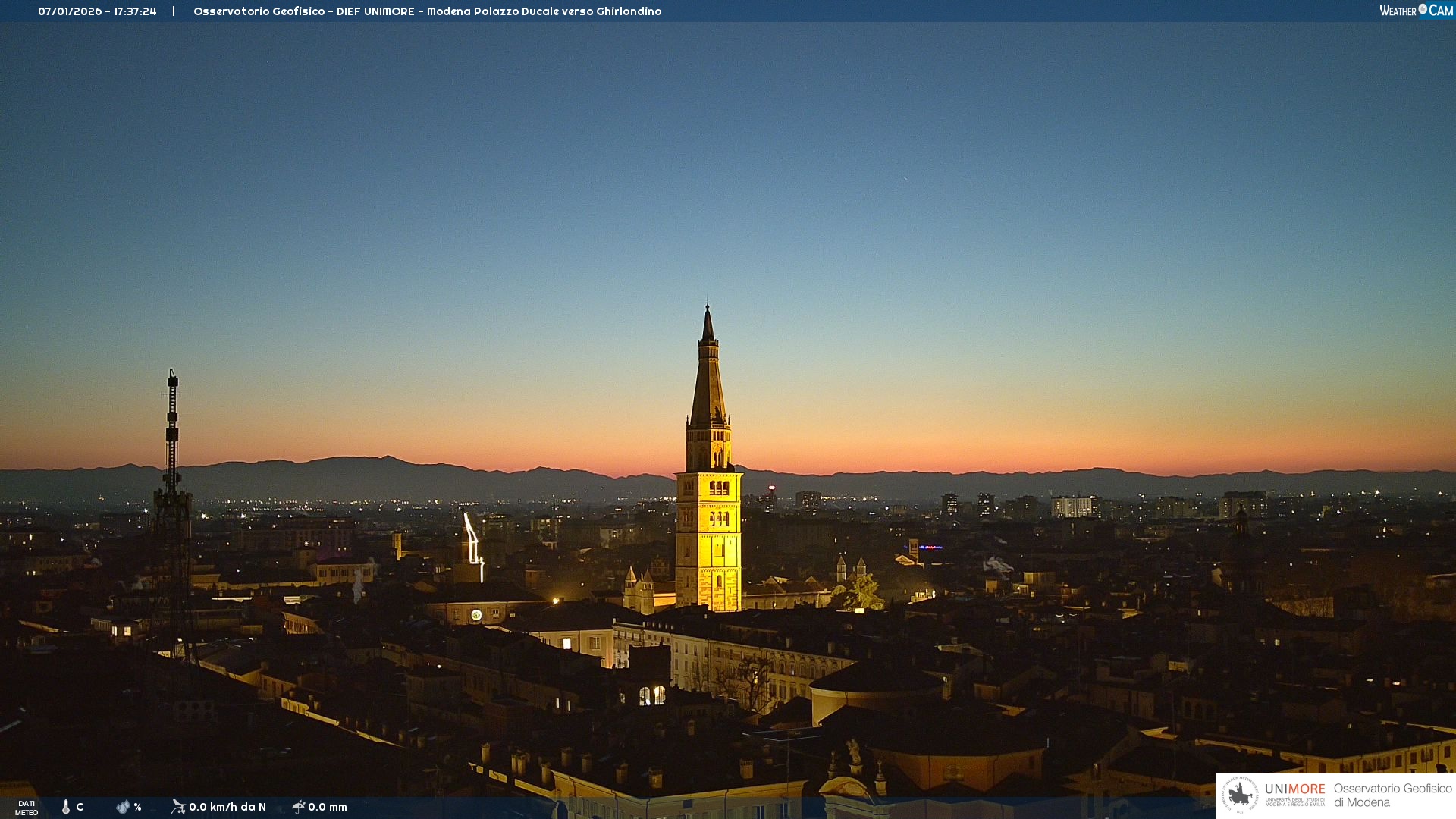
Task: Click Osservatorio Geofisico di Modena text
Action: [x=1392, y=795]
